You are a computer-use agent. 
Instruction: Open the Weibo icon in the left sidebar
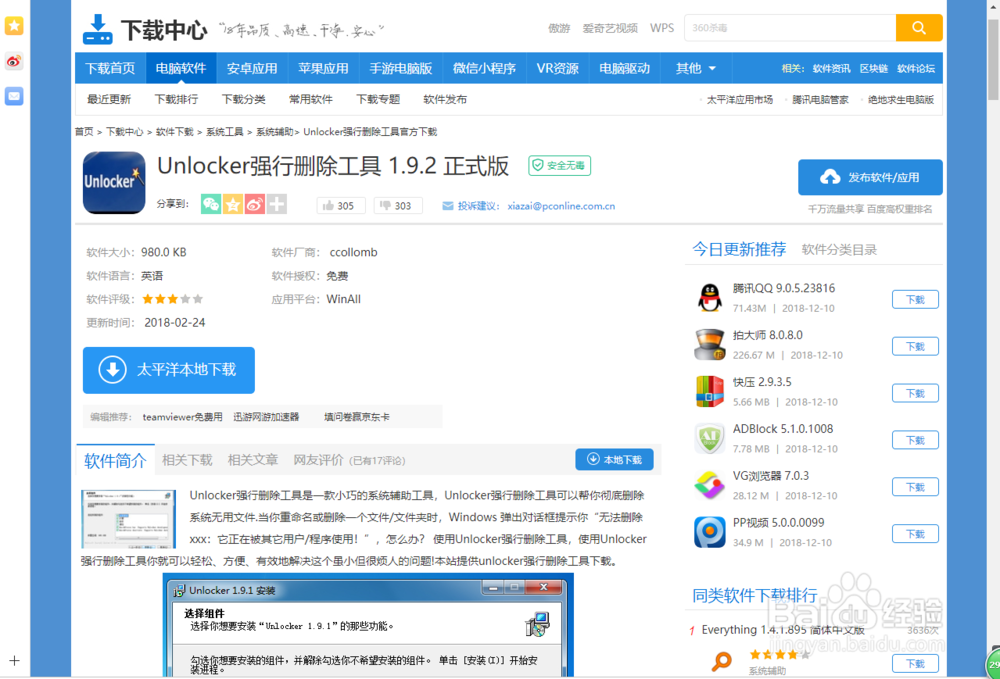point(14,61)
